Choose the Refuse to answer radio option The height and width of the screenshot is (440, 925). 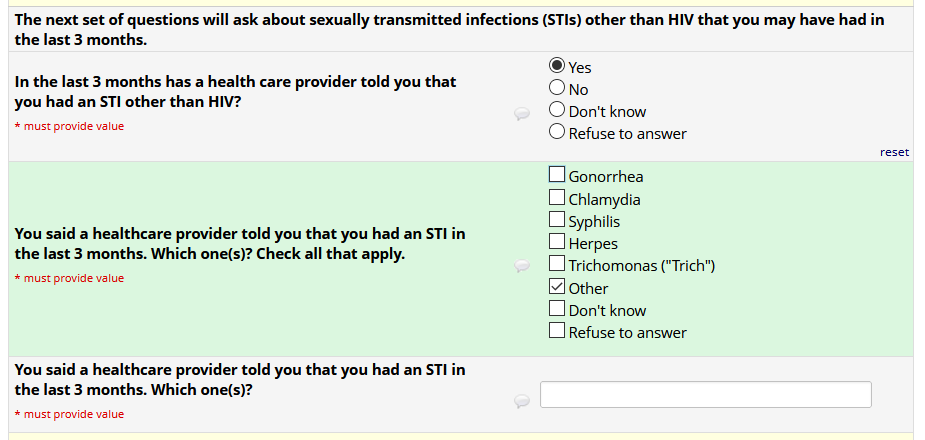point(558,133)
